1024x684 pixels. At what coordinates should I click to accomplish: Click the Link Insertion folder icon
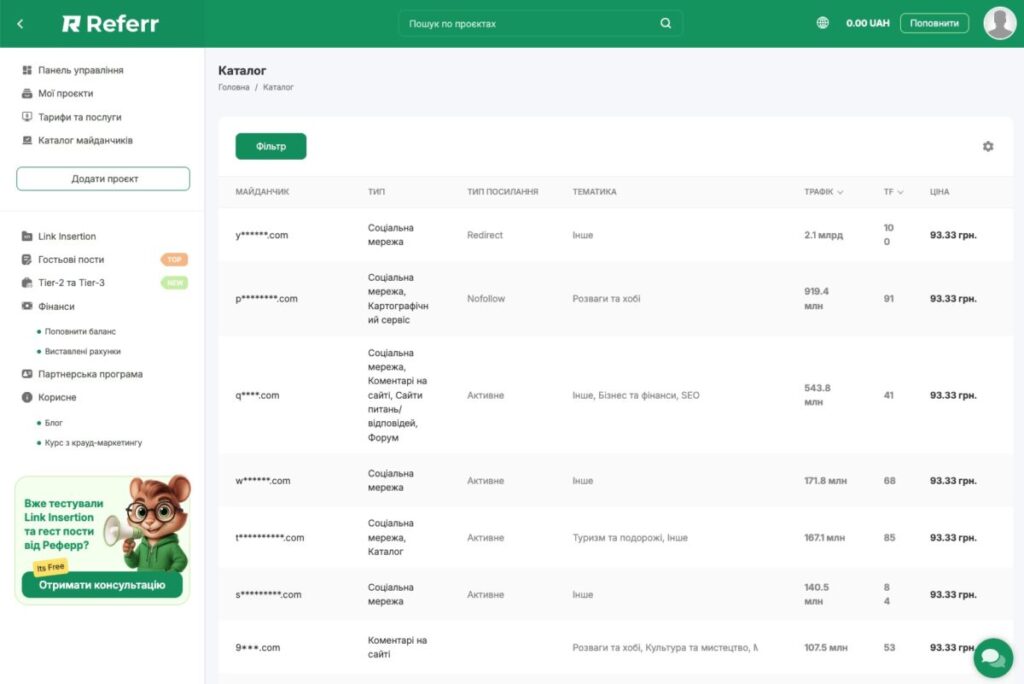(x=27, y=236)
